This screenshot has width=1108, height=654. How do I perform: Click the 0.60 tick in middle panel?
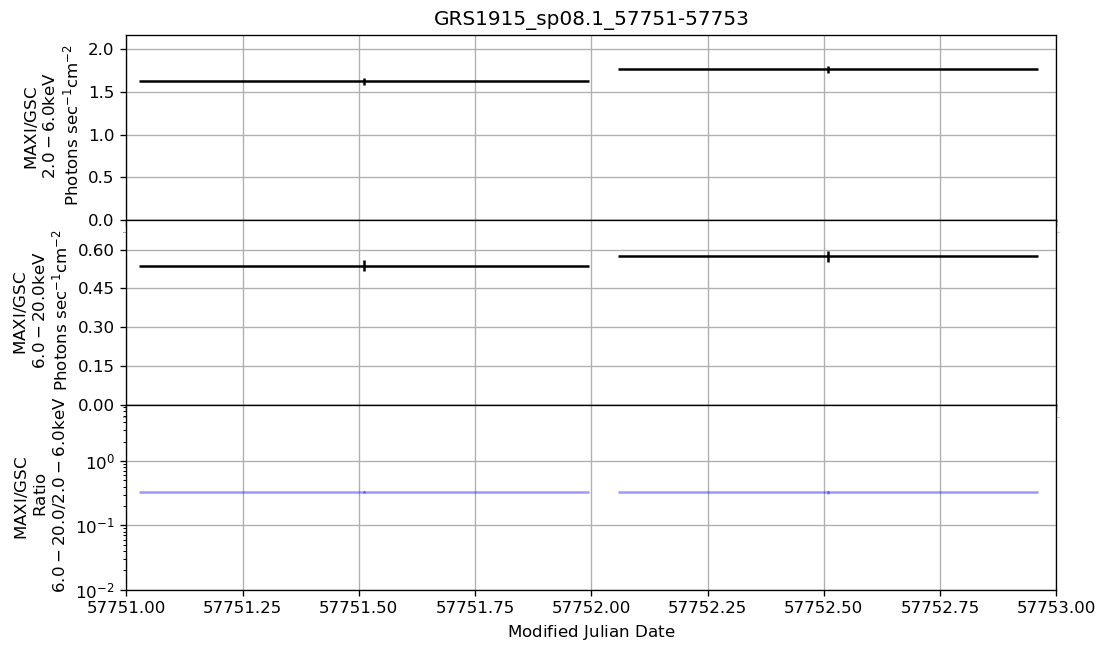point(98,250)
